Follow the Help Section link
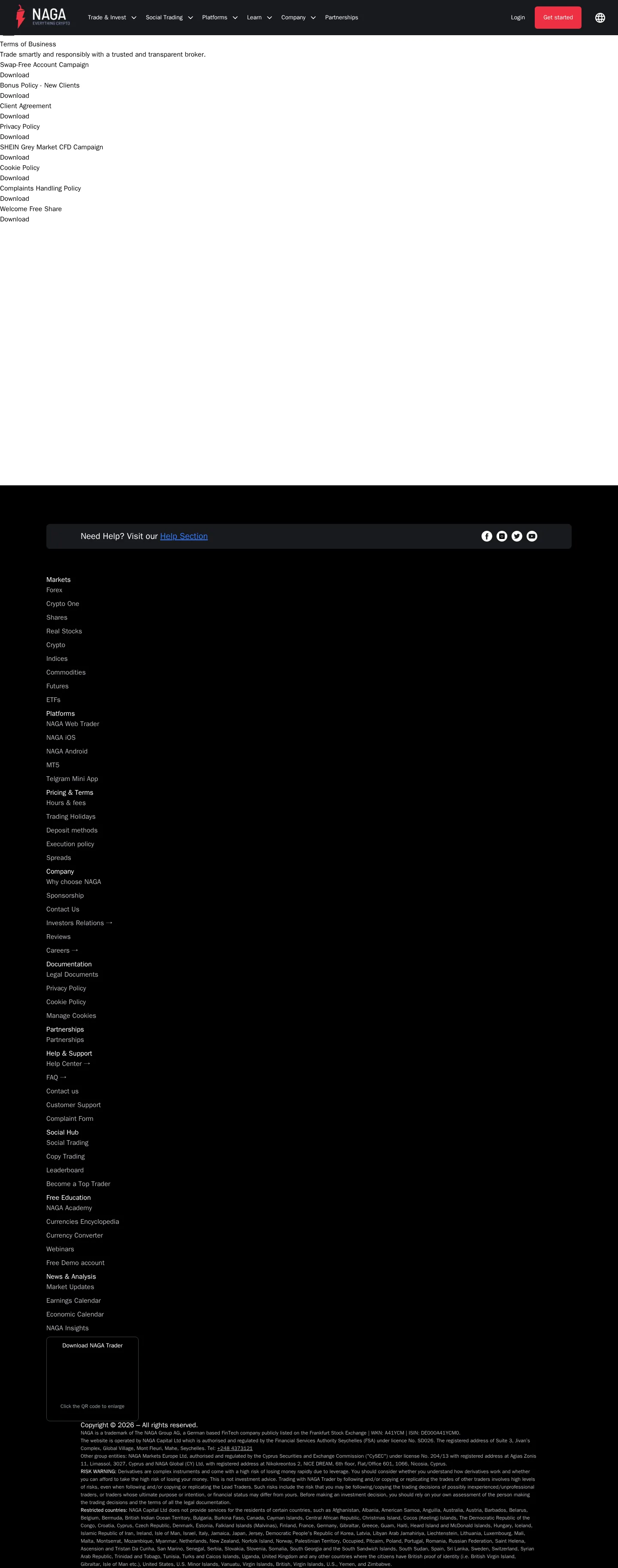Screen dimensions: 618x1568 184,536
